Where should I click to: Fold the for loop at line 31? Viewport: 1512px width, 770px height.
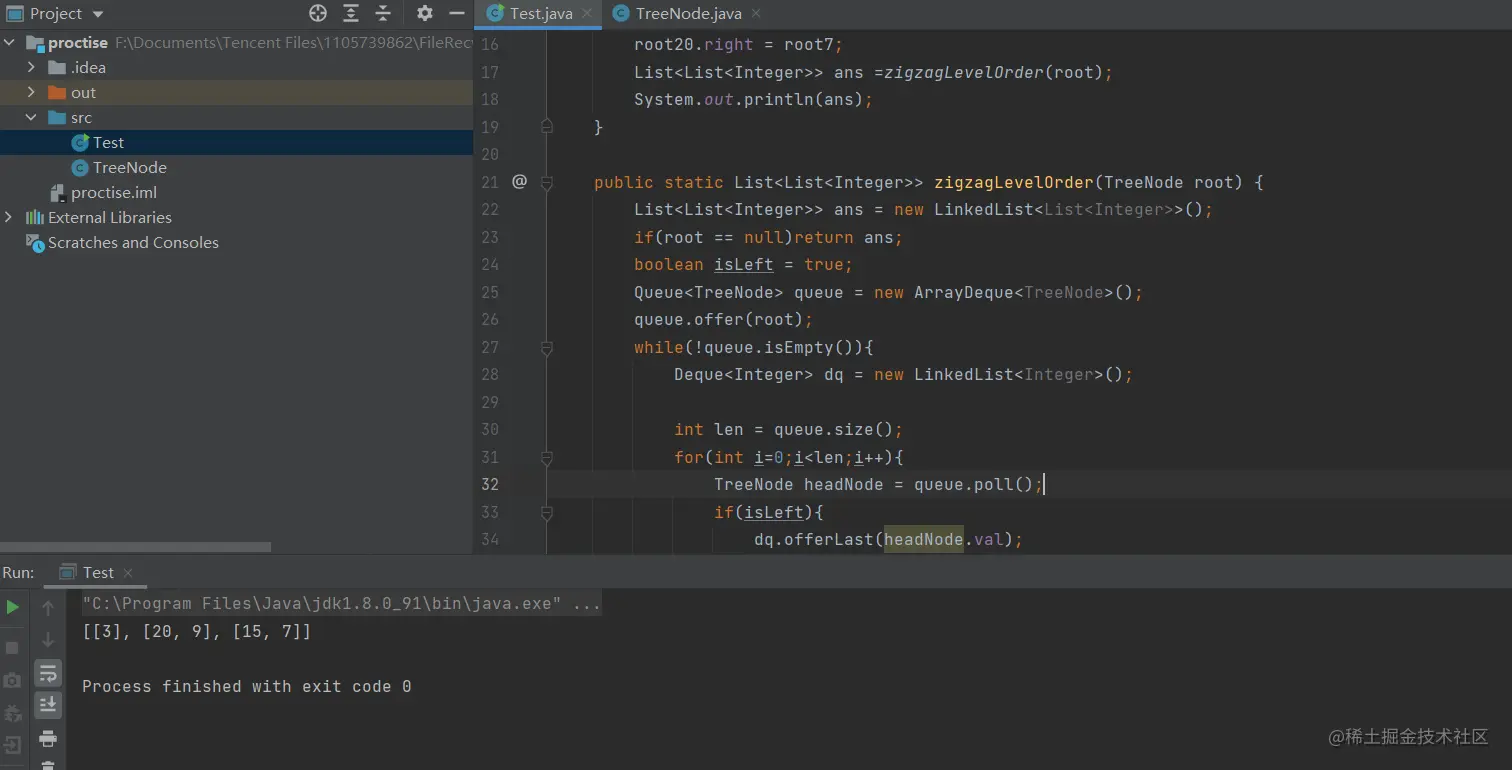coord(546,458)
